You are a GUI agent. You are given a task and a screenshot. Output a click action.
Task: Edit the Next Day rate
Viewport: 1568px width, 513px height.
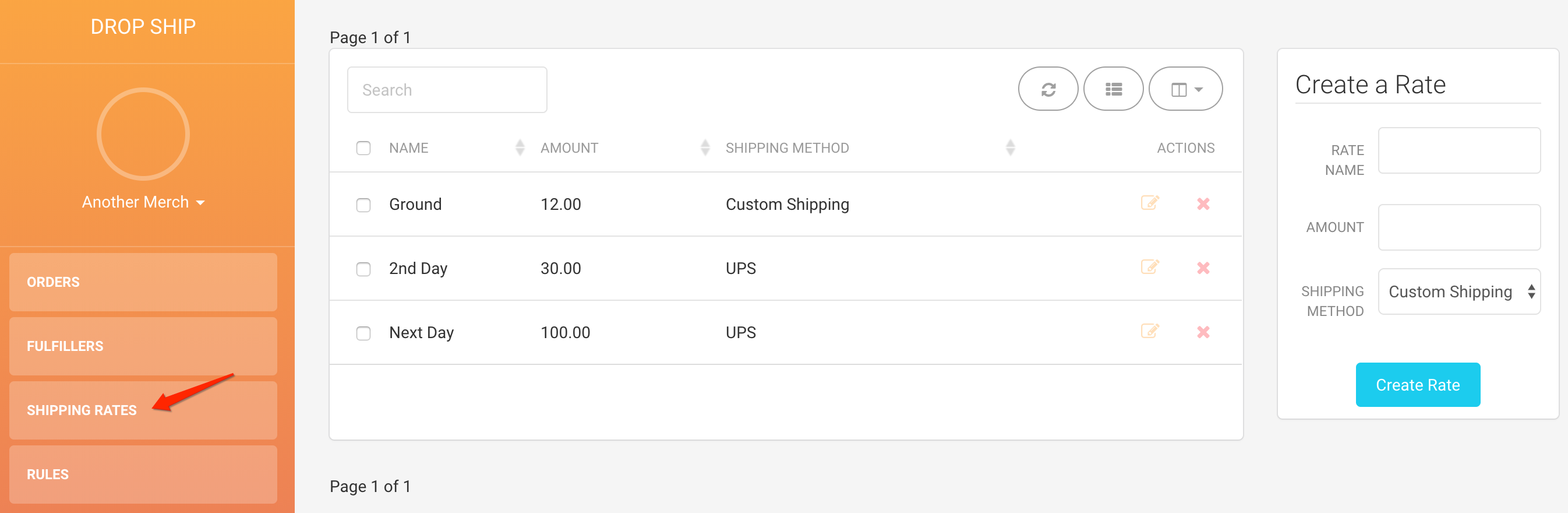click(x=1149, y=331)
